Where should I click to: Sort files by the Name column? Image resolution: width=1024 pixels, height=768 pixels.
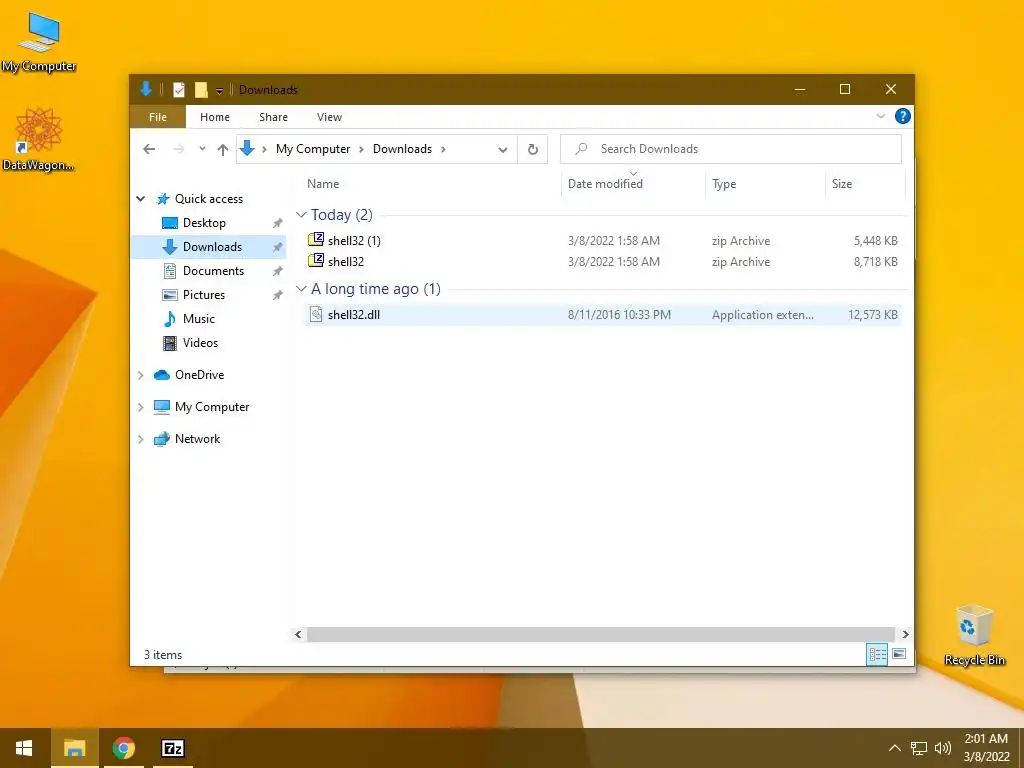pyautogui.click(x=323, y=184)
